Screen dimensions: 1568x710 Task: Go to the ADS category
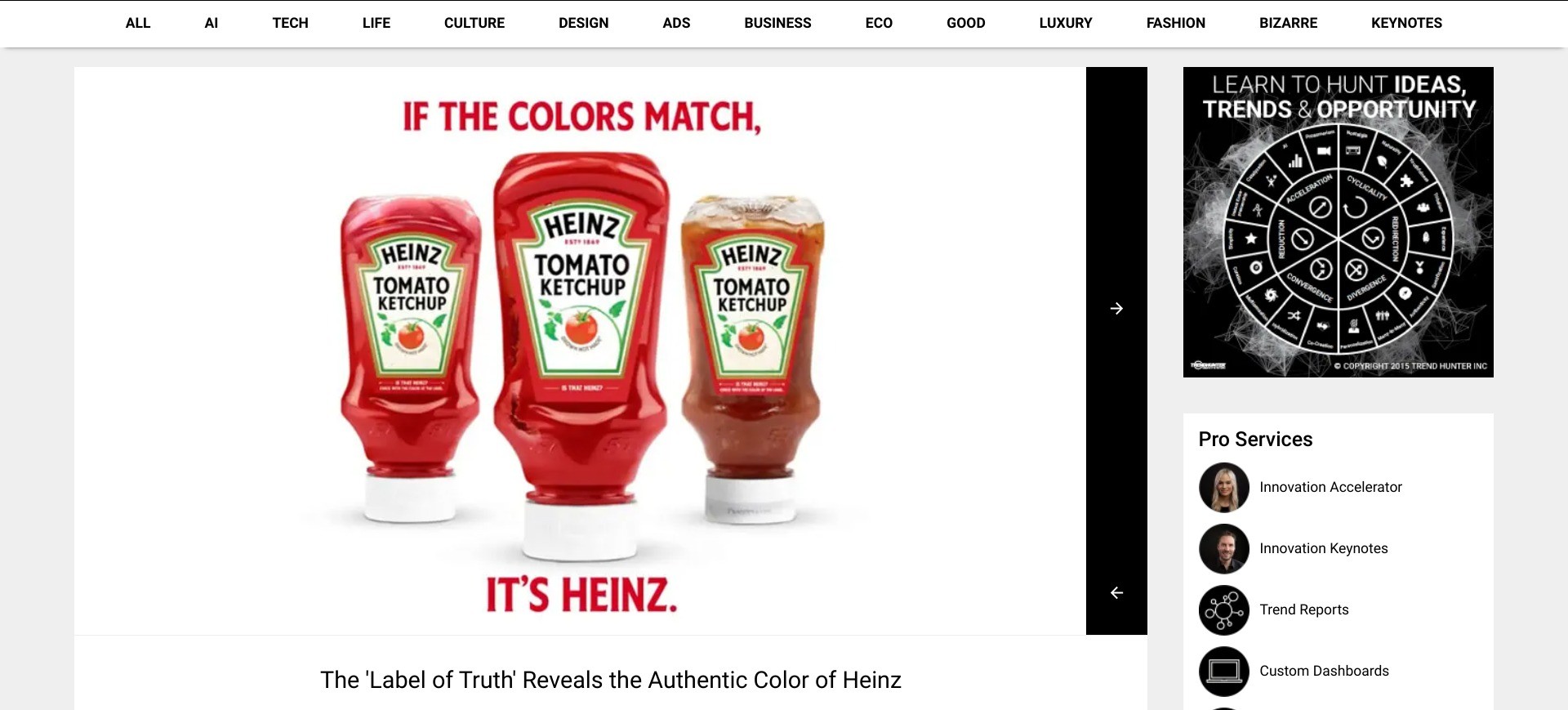click(x=676, y=23)
